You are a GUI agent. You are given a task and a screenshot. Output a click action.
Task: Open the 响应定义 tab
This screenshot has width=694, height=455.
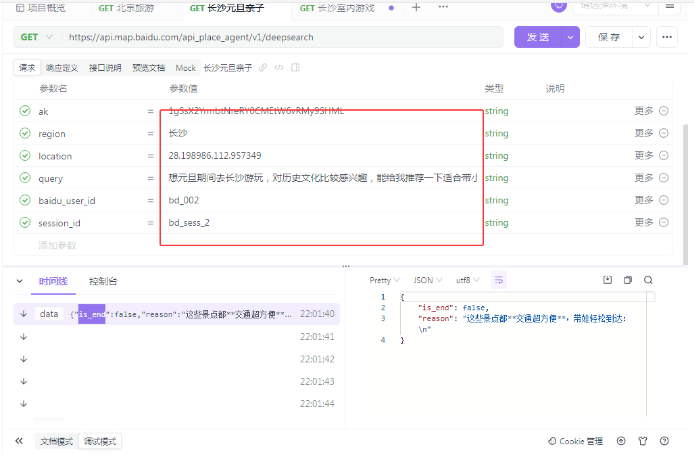pos(62,68)
